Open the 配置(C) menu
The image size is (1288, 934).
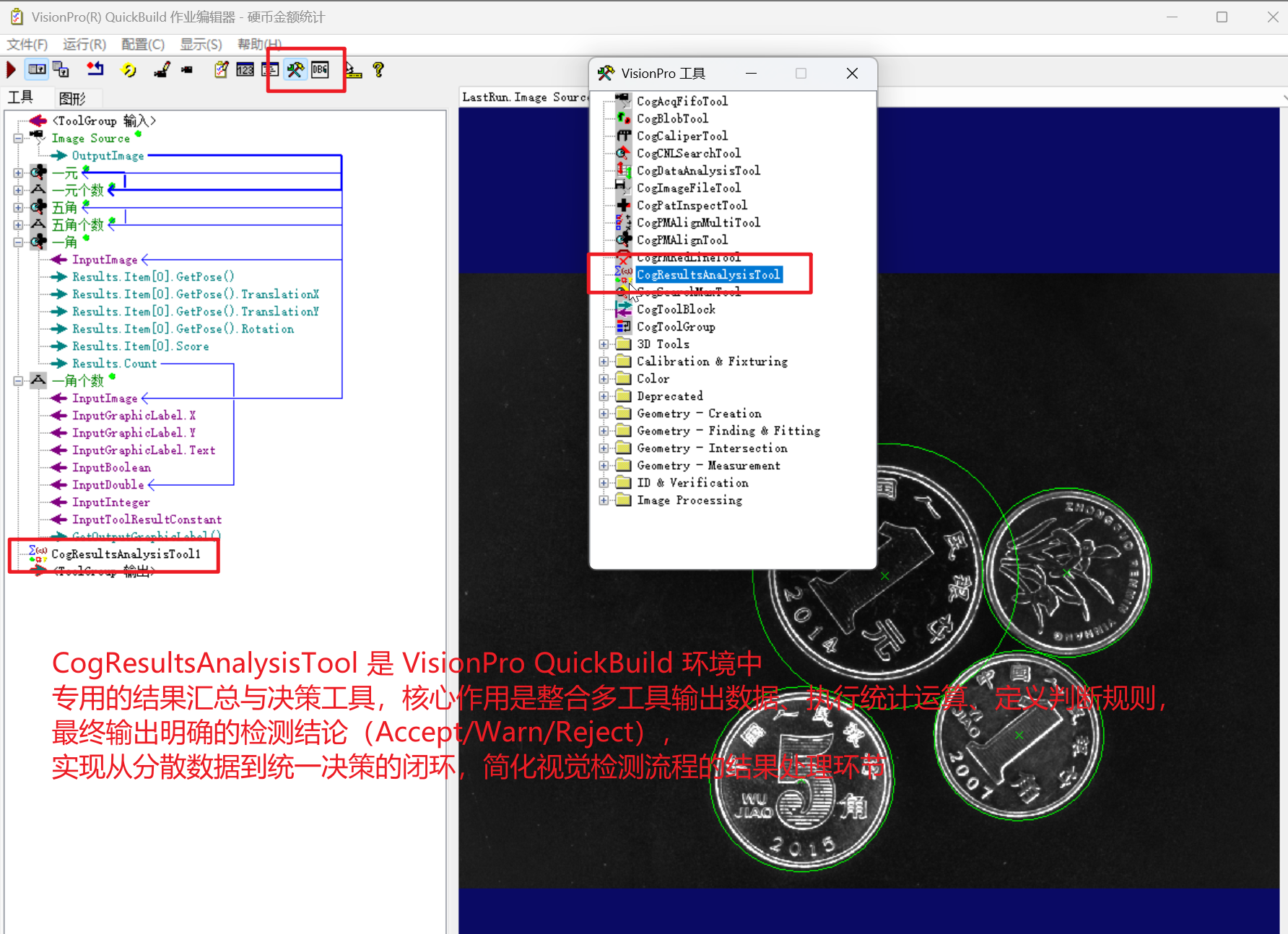click(x=143, y=44)
